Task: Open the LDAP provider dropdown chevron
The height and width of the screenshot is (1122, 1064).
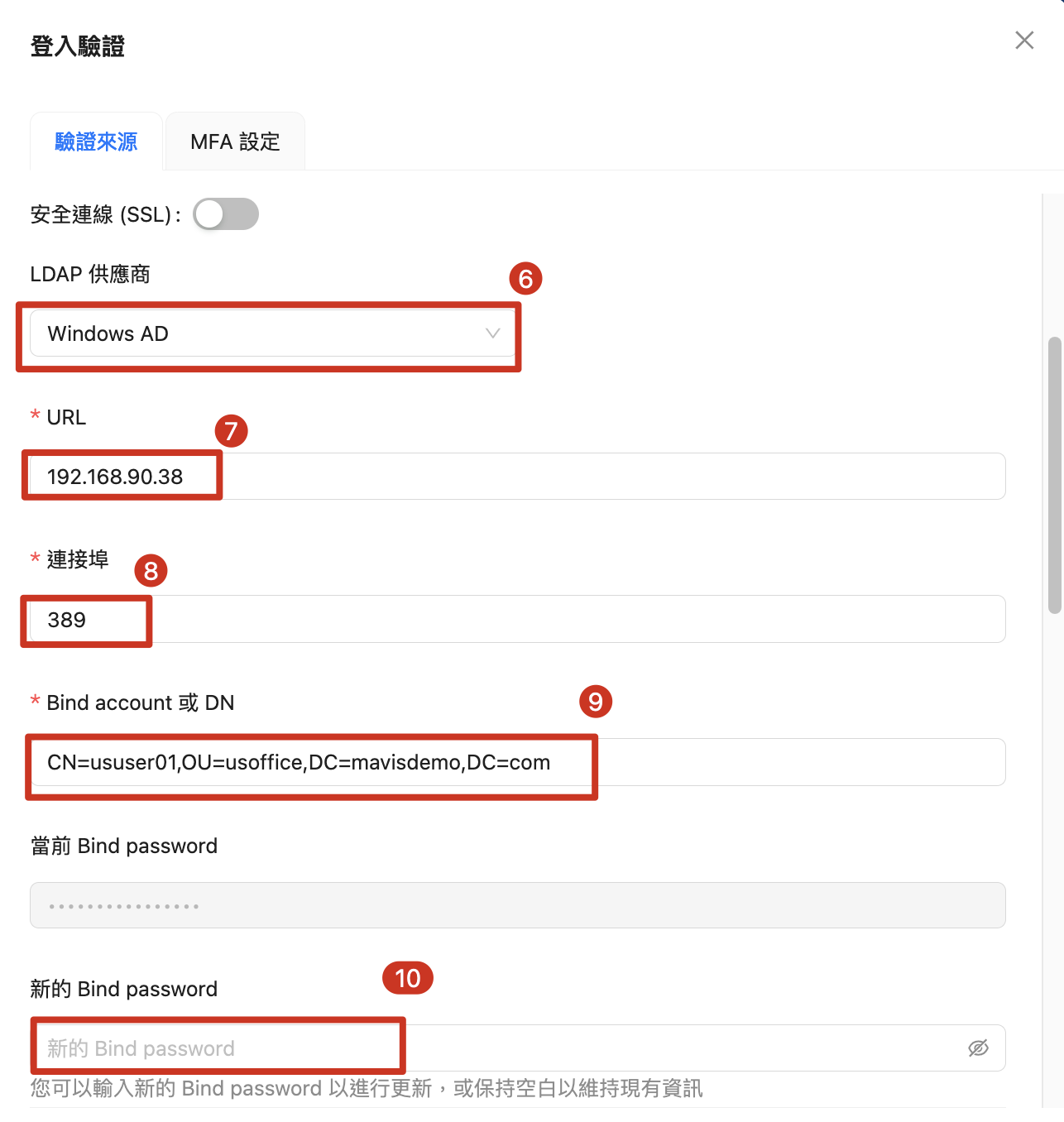Action: (493, 333)
